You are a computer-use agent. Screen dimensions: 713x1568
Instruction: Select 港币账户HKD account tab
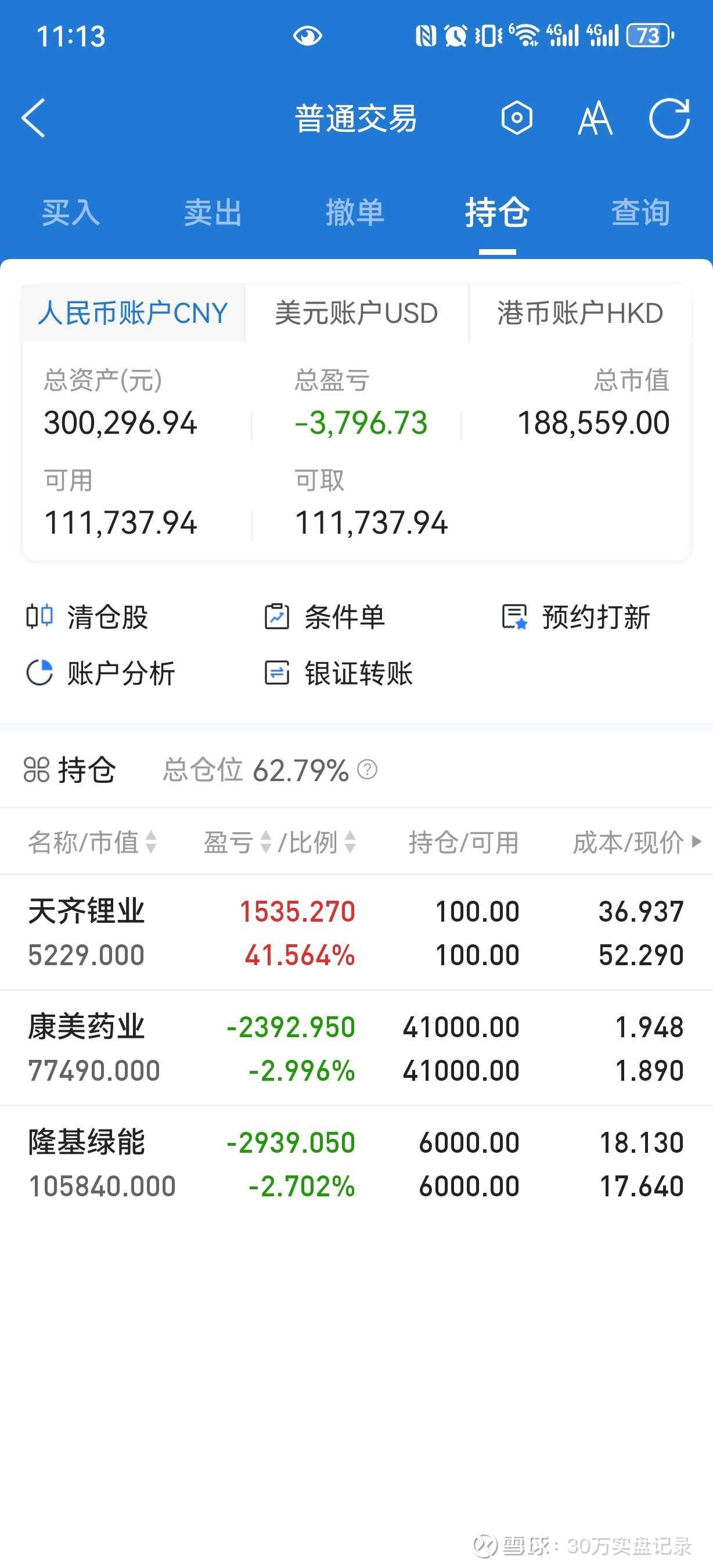[580, 314]
